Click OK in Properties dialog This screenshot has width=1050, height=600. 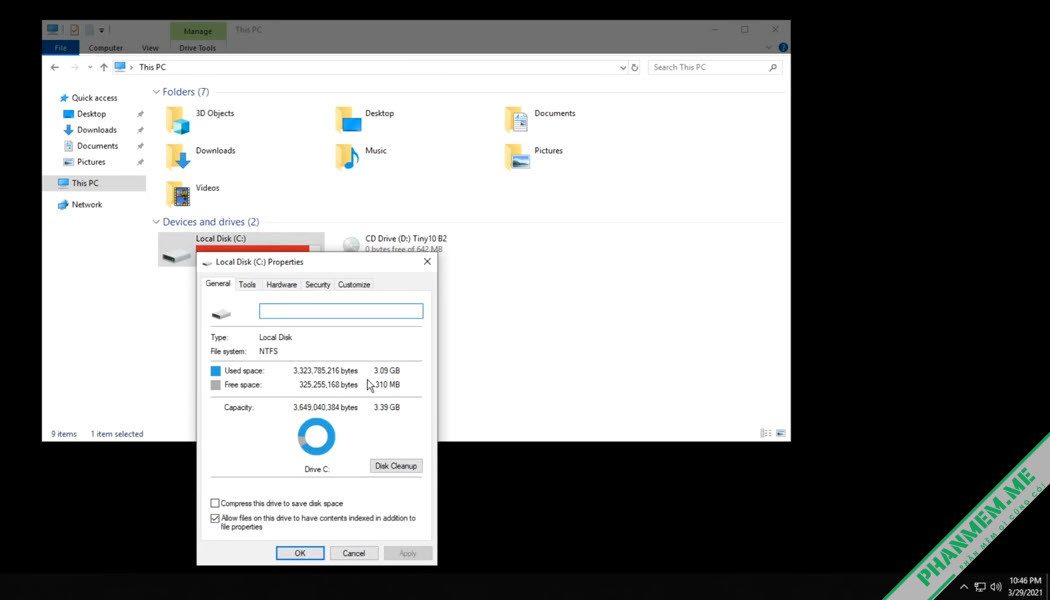[x=300, y=553]
